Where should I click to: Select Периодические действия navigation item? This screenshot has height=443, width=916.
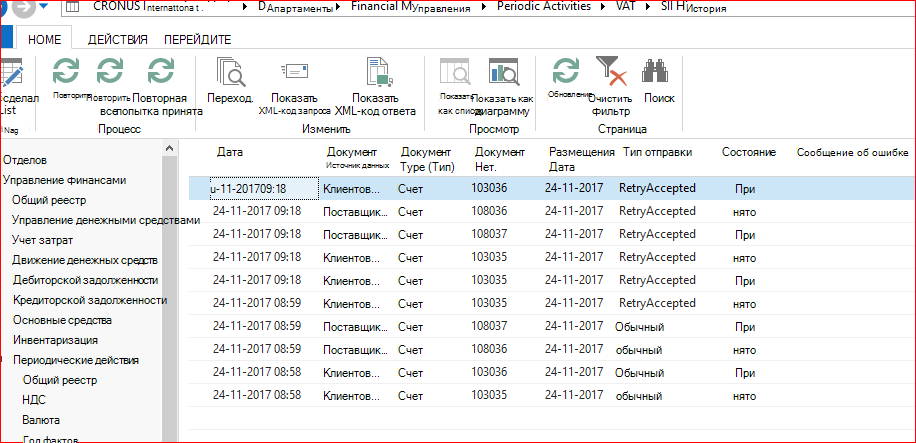76,360
